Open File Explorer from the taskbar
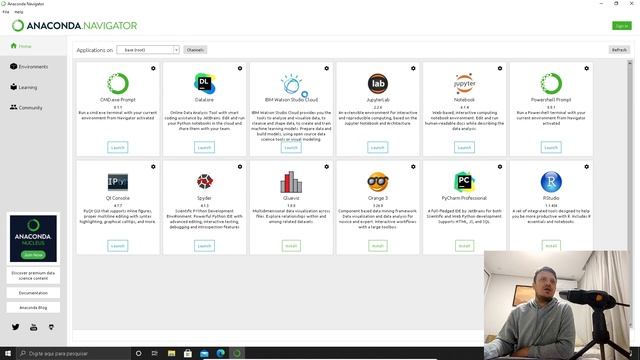Image resolution: width=640 pixels, height=360 pixels. click(171, 353)
